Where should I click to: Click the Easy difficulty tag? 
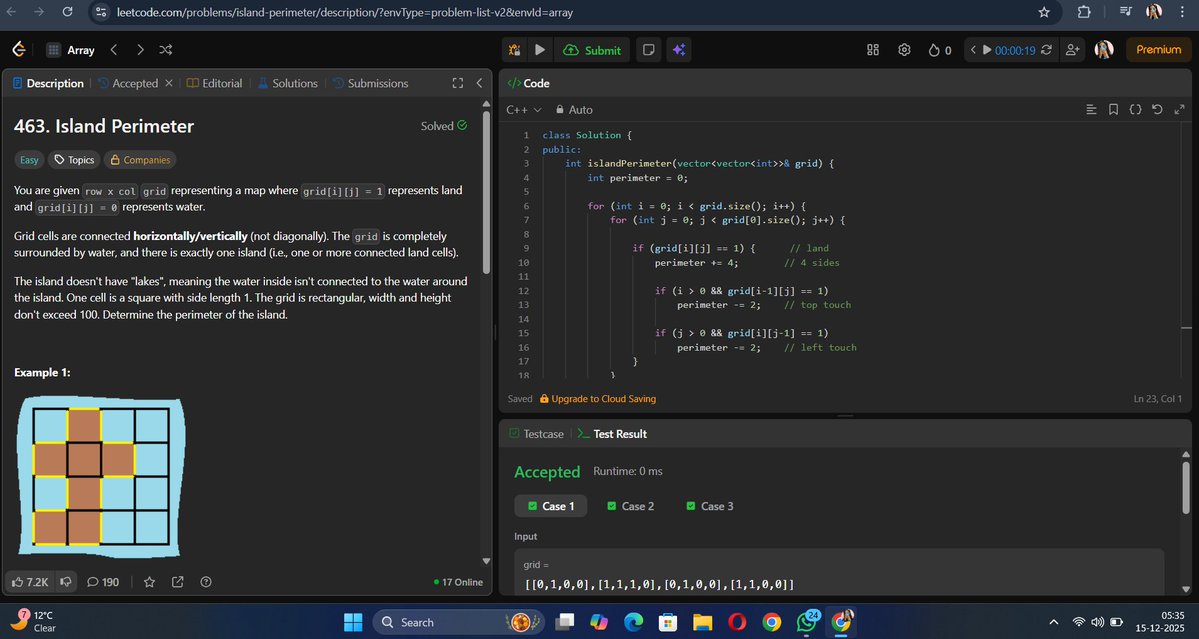pyautogui.click(x=29, y=160)
